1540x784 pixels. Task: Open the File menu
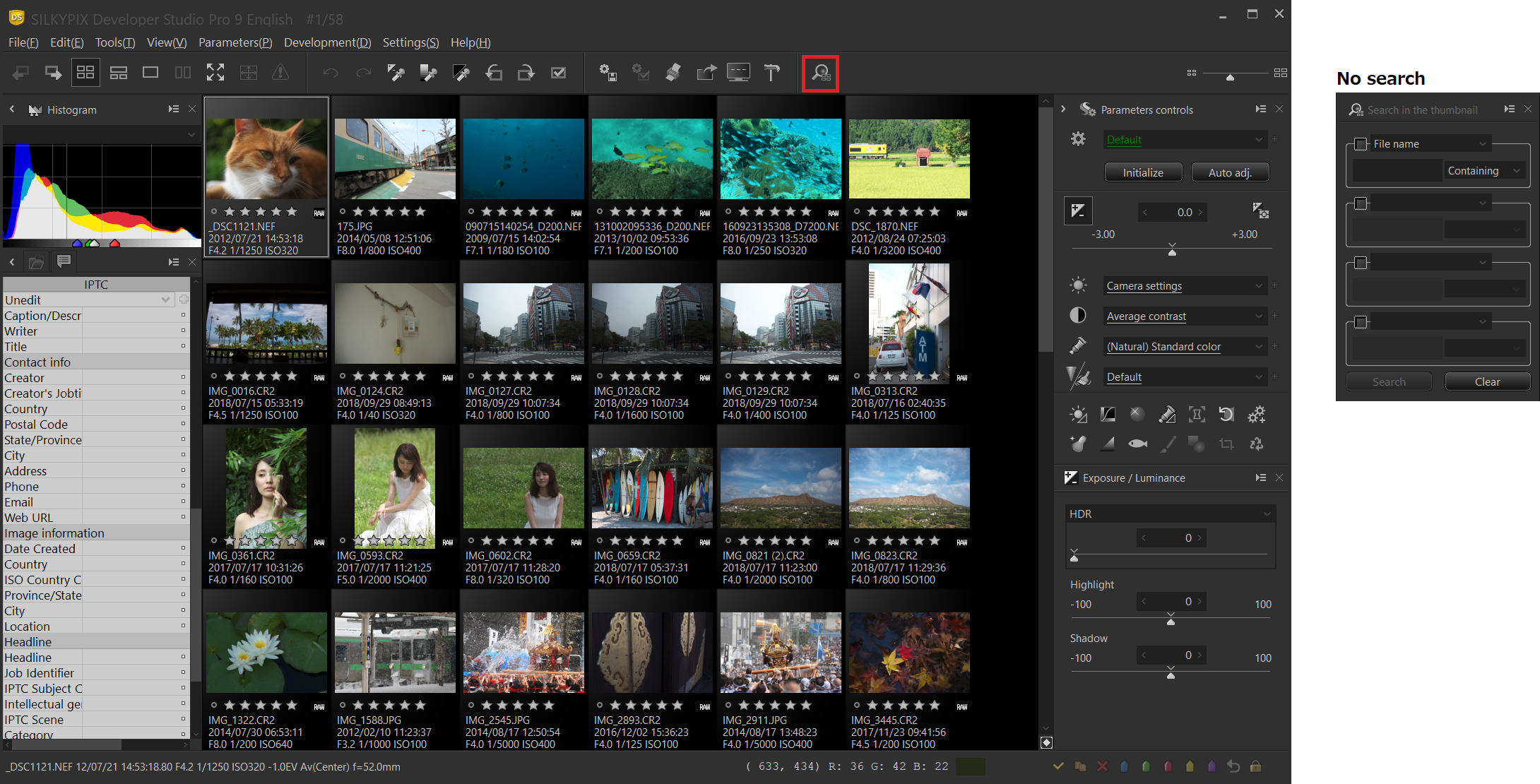[x=23, y=42]
